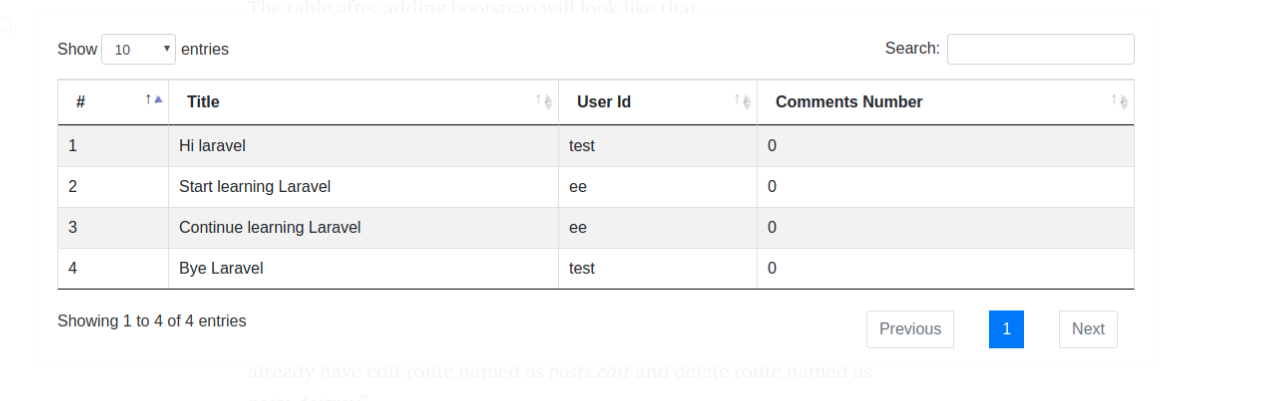Open the entries-per-page dropdown showing 10
This screenshot has width=1264, height=401.
click(x=138, y=49)
